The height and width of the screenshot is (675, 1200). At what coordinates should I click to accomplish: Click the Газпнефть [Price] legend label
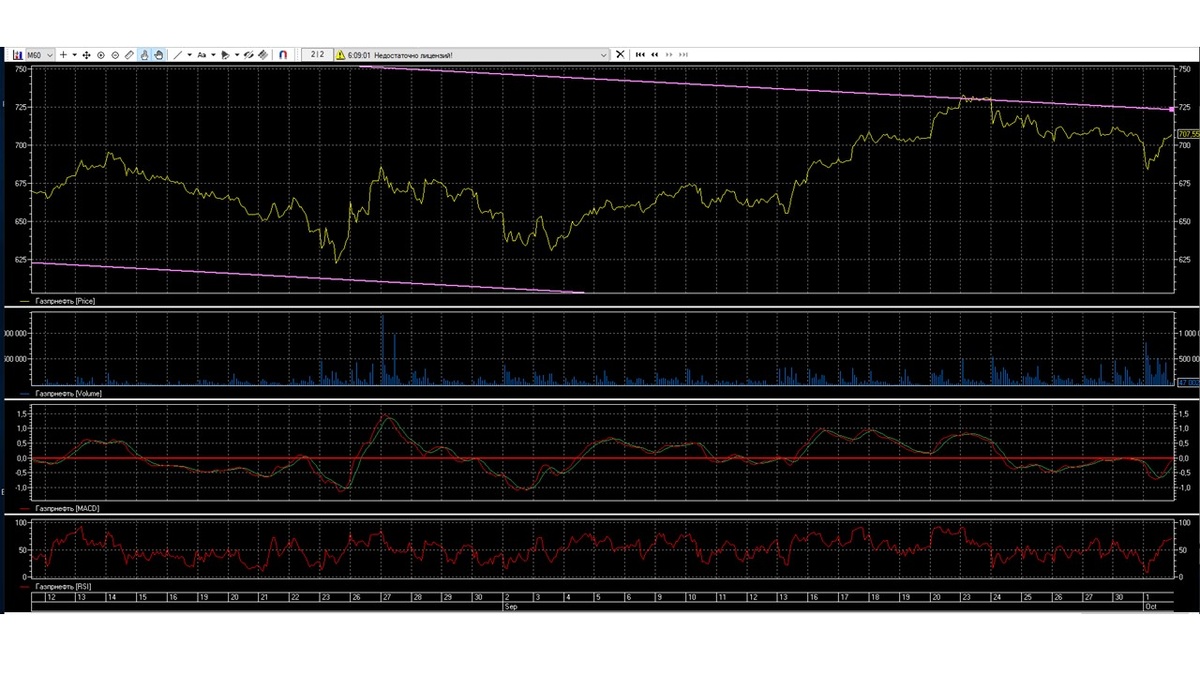[65, 300]
